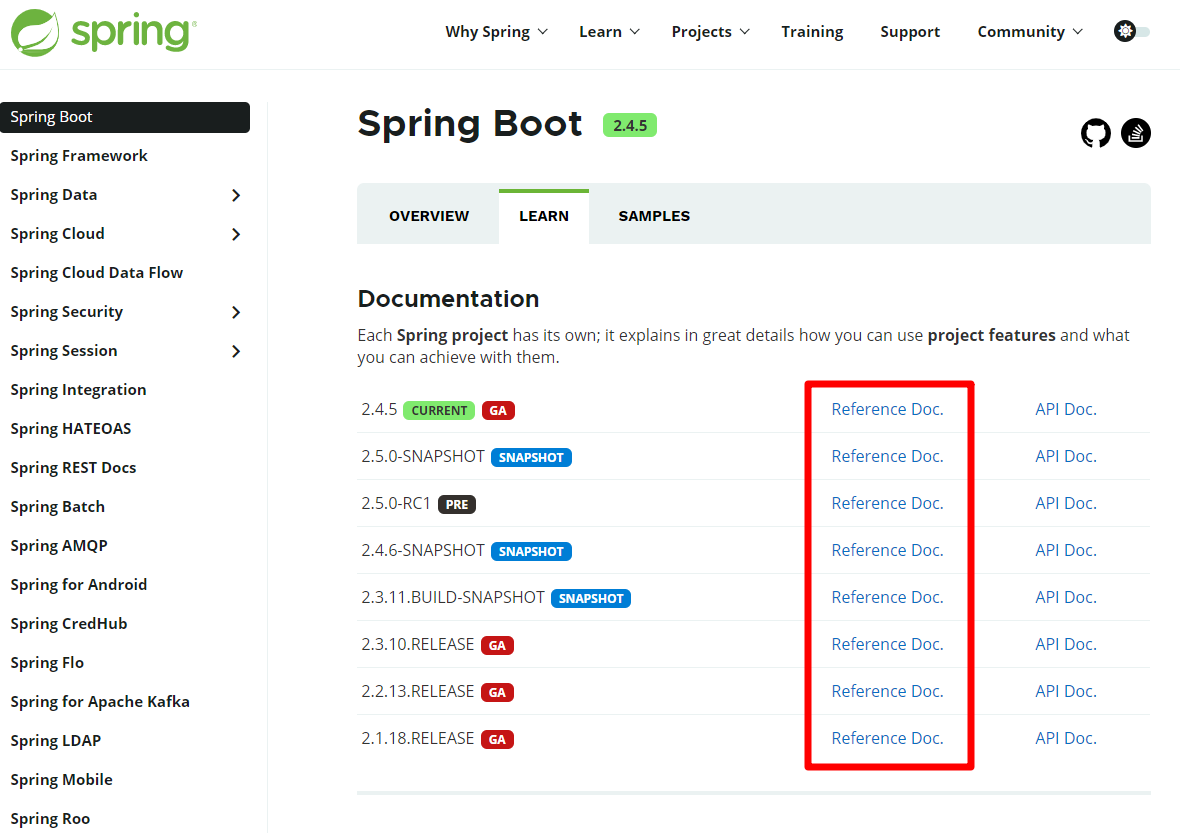Click the PRE badge beside 2.5.0-RC1
The height and width of the screenshot is (833, 1180).
coord(457,505)
